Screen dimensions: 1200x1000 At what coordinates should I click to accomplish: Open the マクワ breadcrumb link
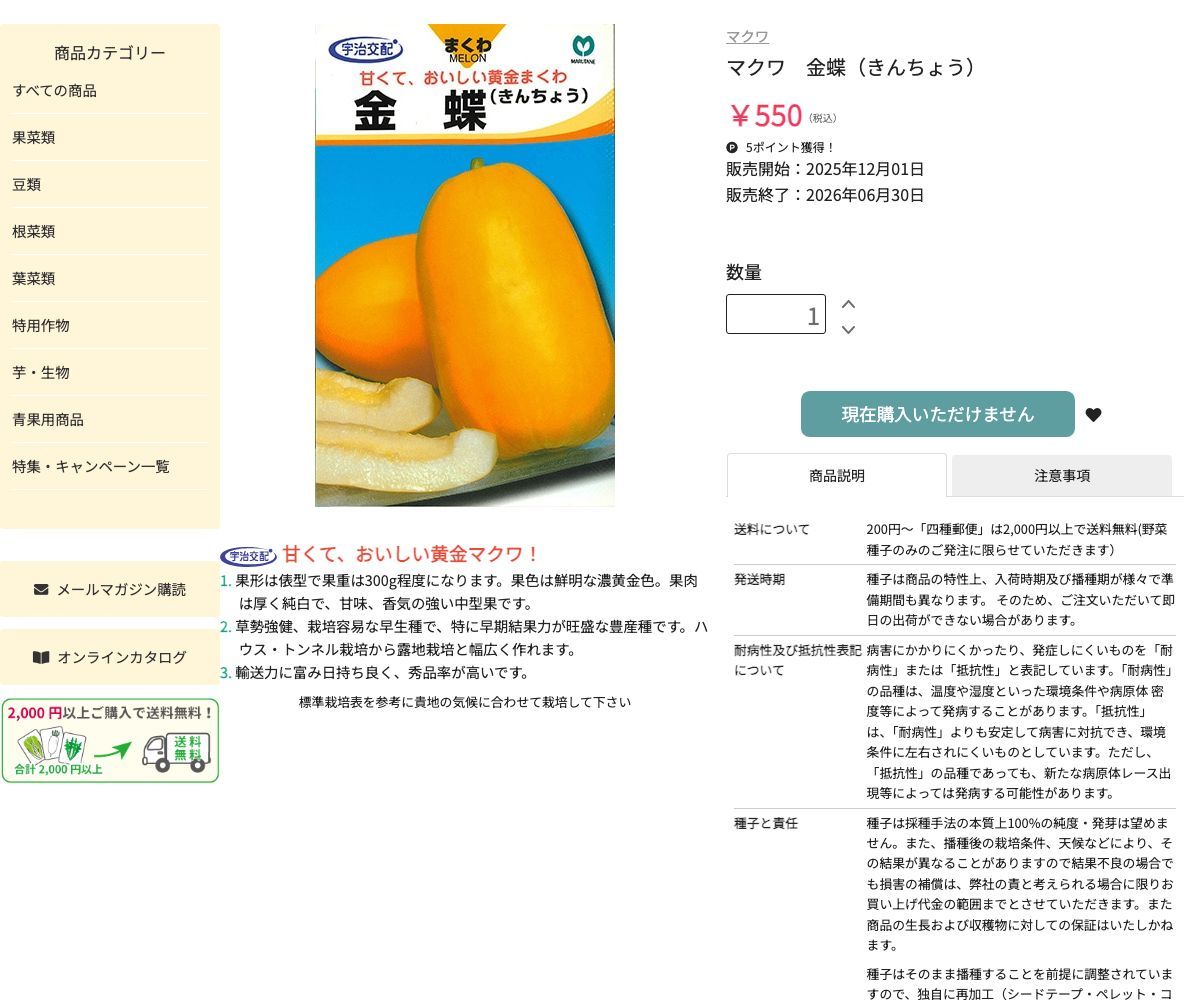(x=747, y=37)
